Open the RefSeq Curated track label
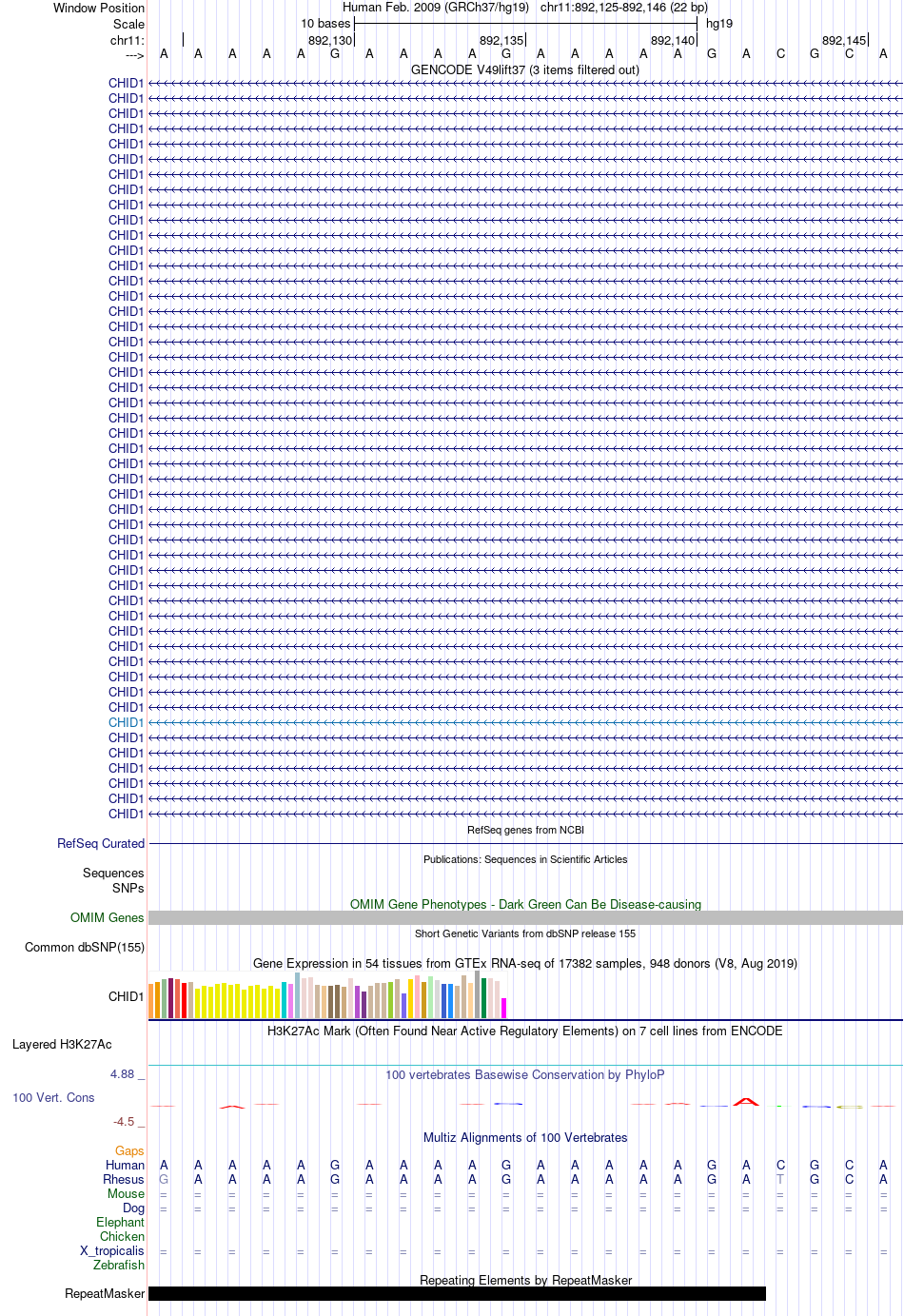 click(x=101, y=843)
